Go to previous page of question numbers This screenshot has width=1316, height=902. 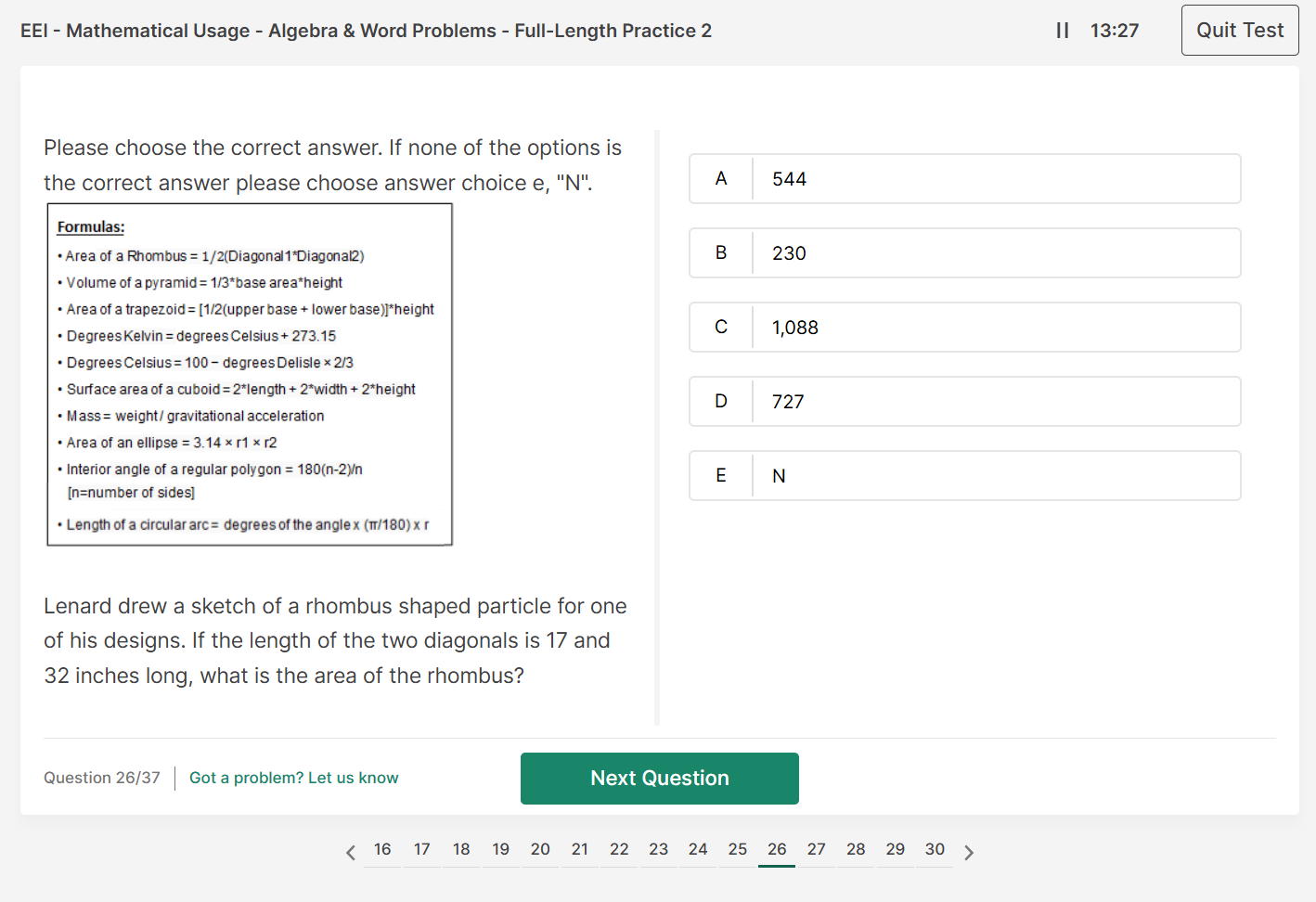coord(351,852)
